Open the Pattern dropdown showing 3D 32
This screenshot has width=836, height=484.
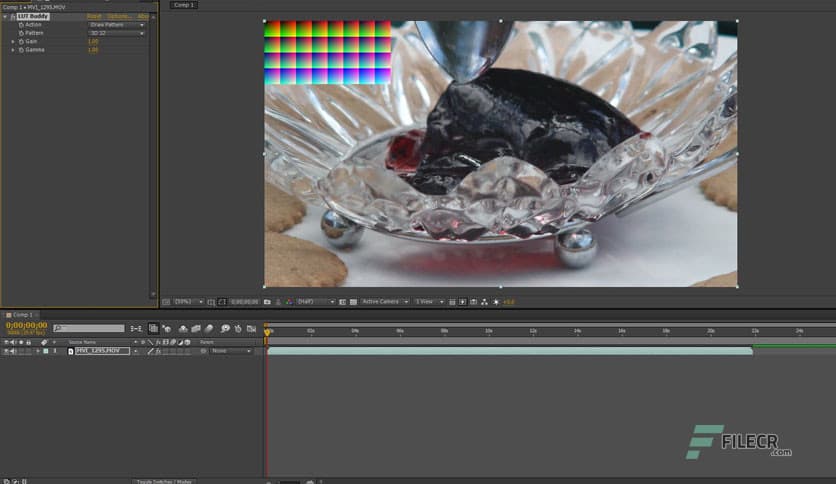pos(116,33)
